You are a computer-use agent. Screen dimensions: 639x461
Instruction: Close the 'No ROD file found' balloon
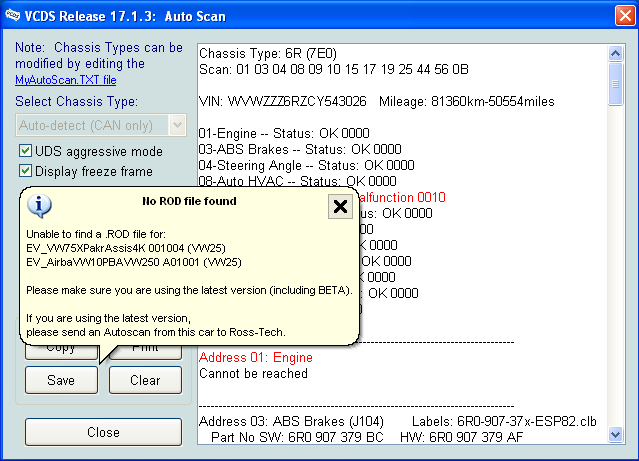tap(340, 207)
